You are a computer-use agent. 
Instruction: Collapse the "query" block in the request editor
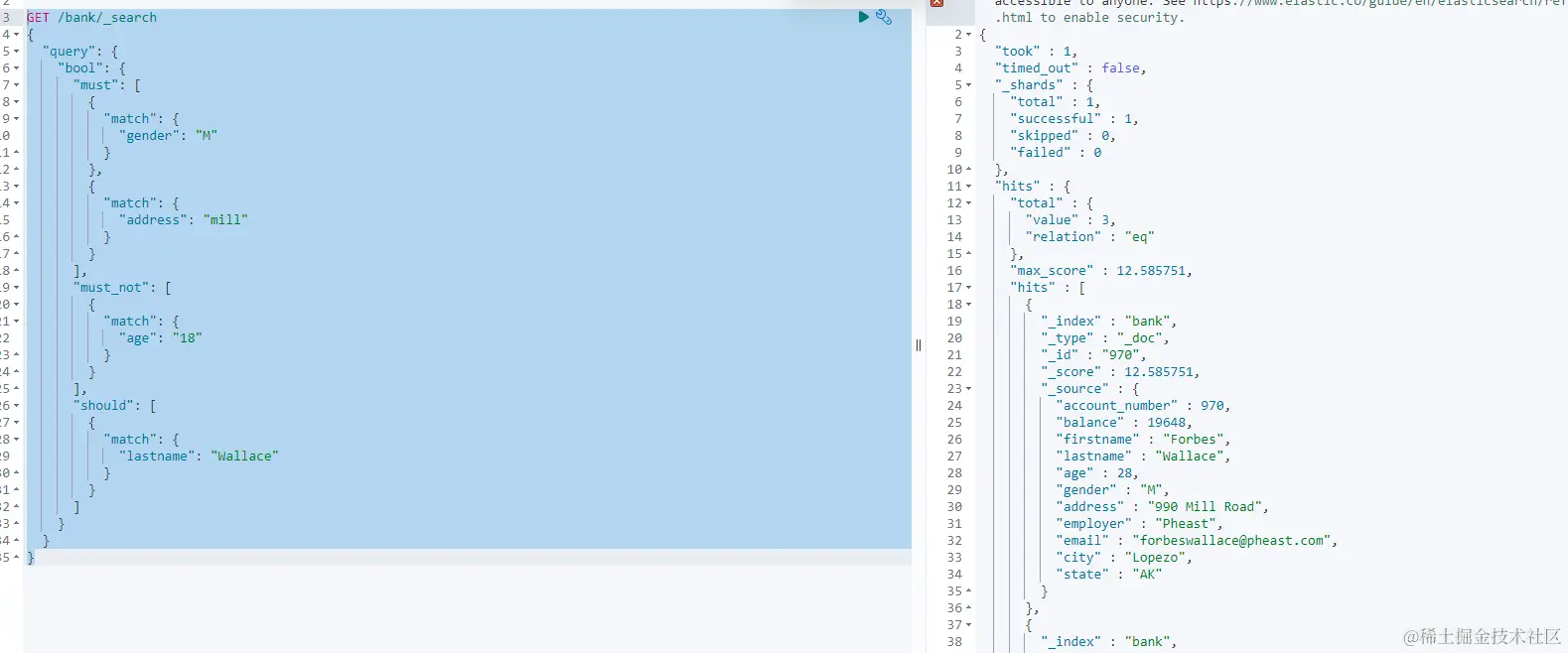click(17, 52)
